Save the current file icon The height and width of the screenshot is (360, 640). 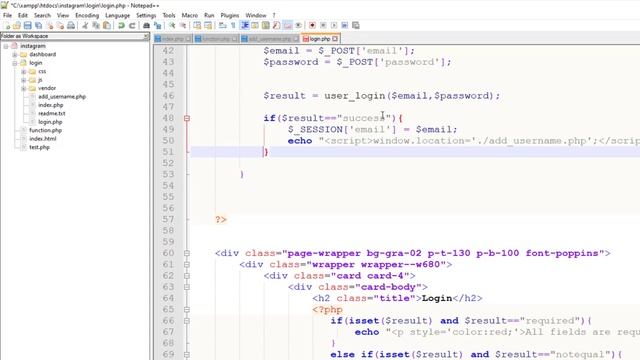[28, 25]
